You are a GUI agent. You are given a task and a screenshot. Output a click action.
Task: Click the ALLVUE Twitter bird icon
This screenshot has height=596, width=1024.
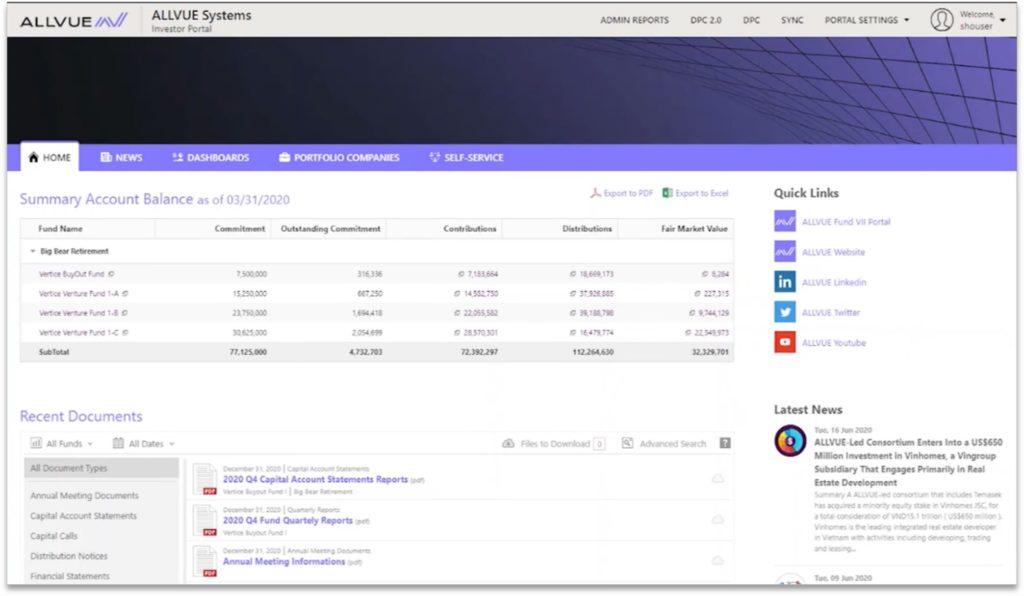click(785, 312)
